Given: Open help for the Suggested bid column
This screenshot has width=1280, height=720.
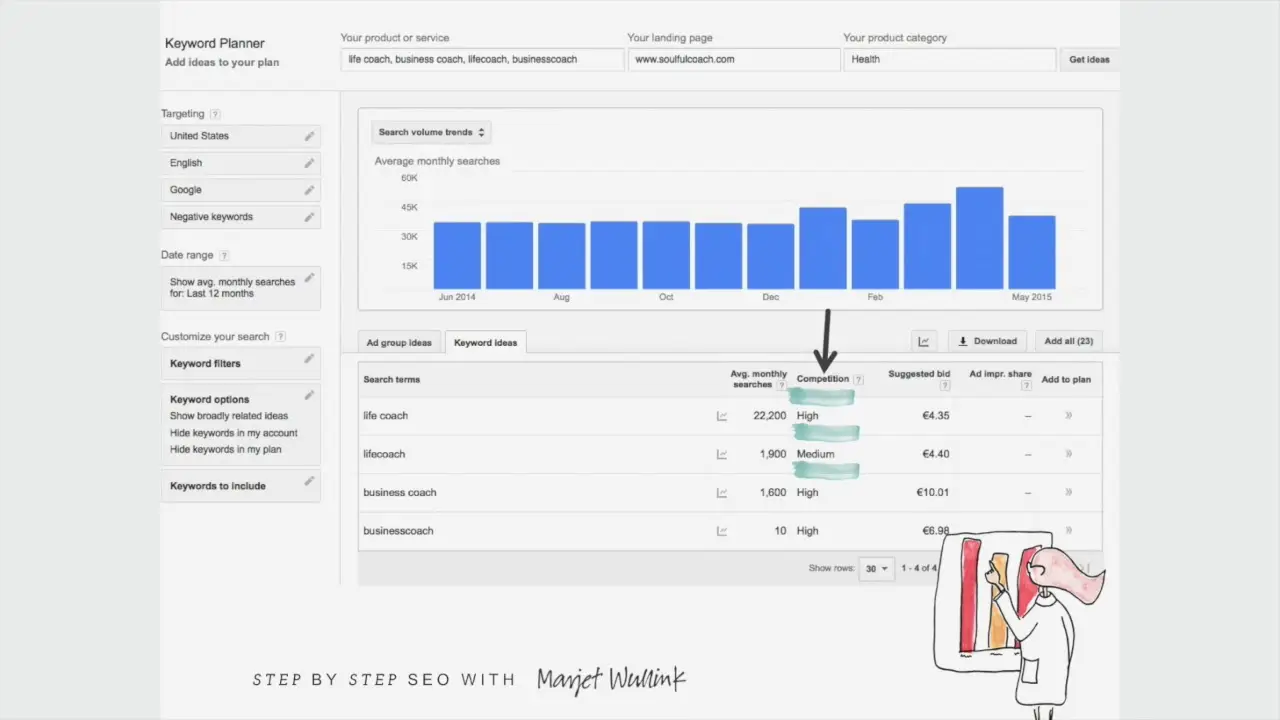Looking at the screenshot, I should click(944, 385).
